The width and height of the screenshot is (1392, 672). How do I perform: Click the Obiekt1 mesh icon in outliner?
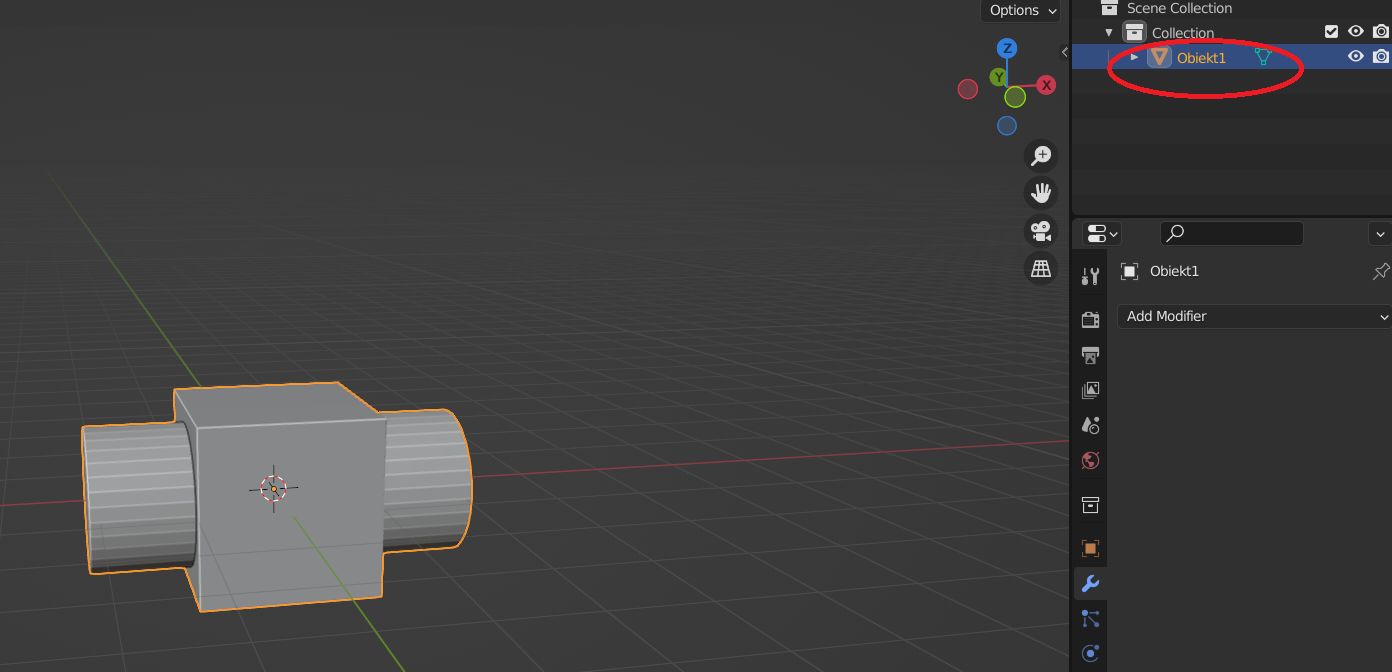point(1159,57)
